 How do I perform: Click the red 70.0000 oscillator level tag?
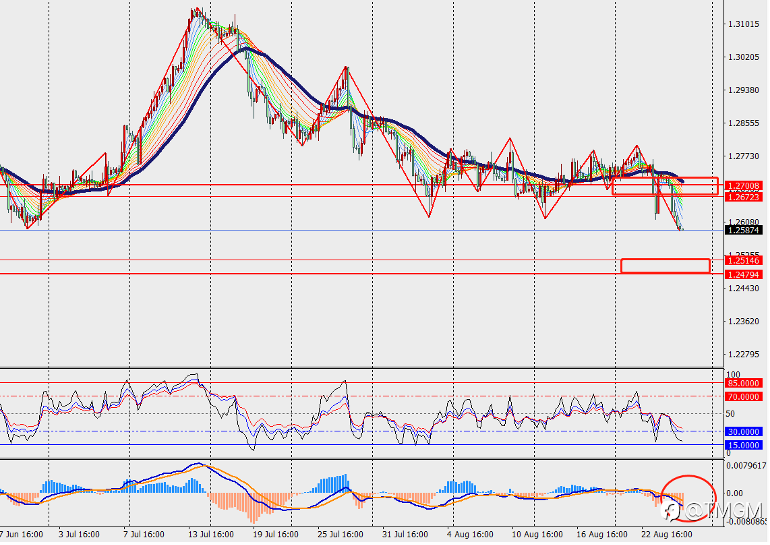click(744, 397)
